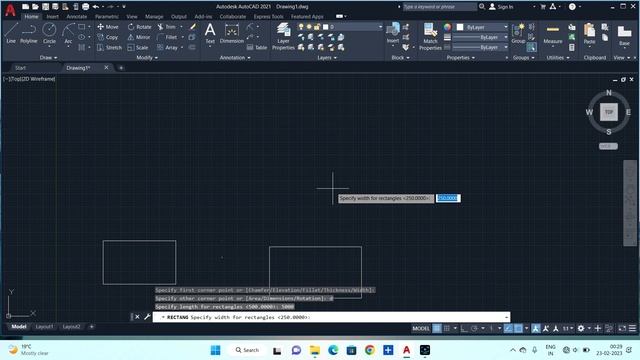The height and width of the screenshot is (360, 640).
Task: Toggle object snap tracking in status bar
Action: [x=508, y=329]
